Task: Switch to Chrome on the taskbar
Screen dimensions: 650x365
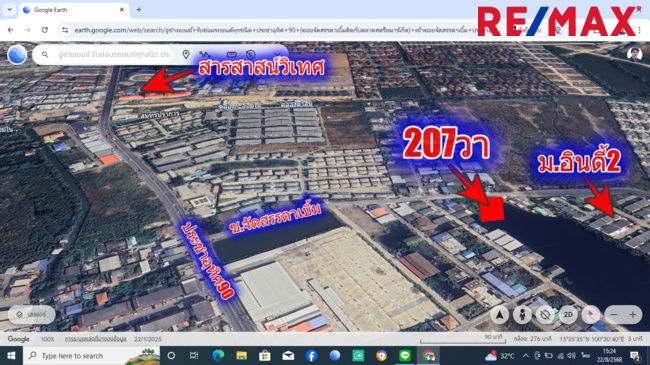Action: click(428, 356)
